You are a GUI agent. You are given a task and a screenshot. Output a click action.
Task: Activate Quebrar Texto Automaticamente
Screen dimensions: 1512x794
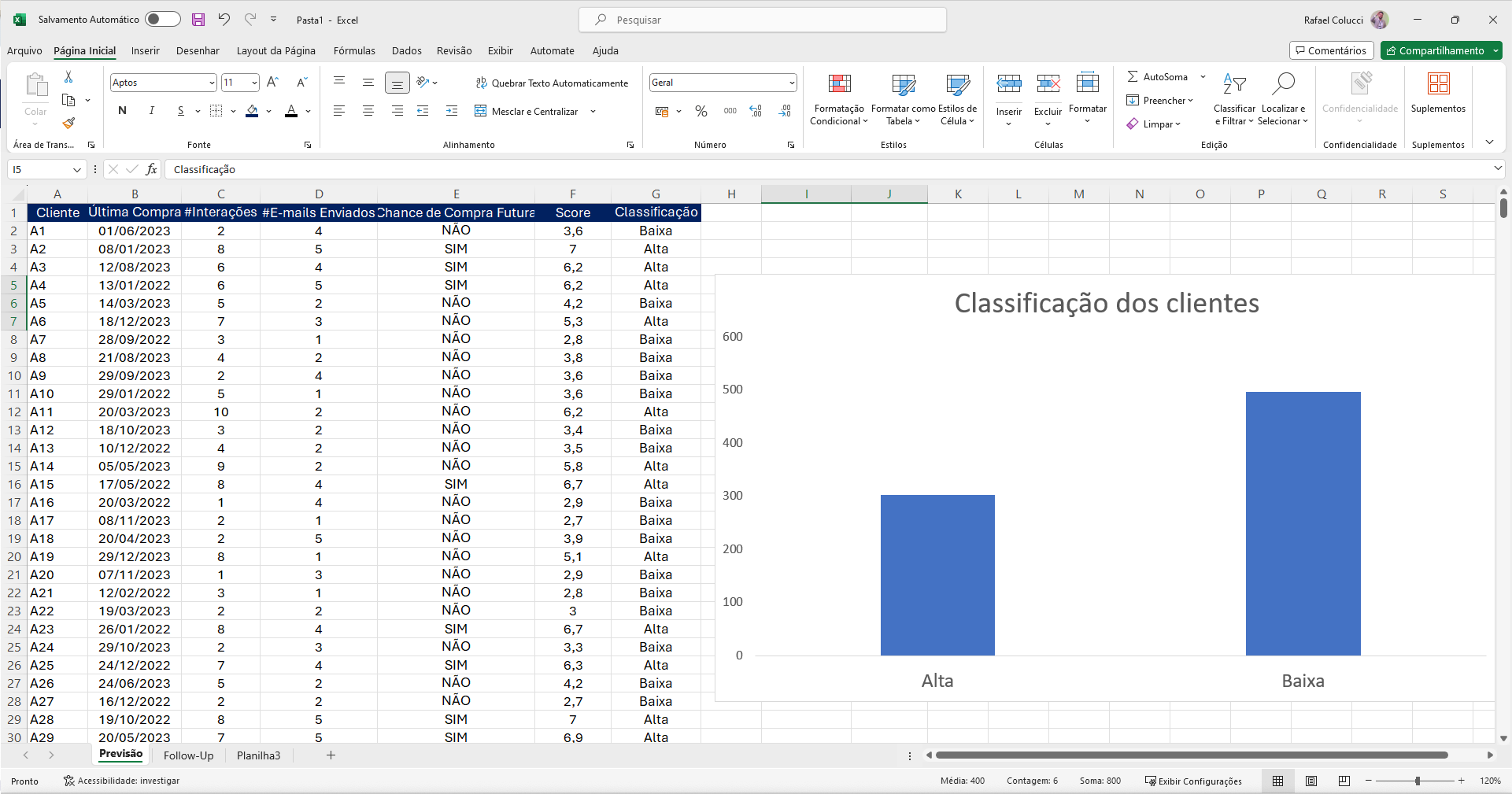point(552,82)
